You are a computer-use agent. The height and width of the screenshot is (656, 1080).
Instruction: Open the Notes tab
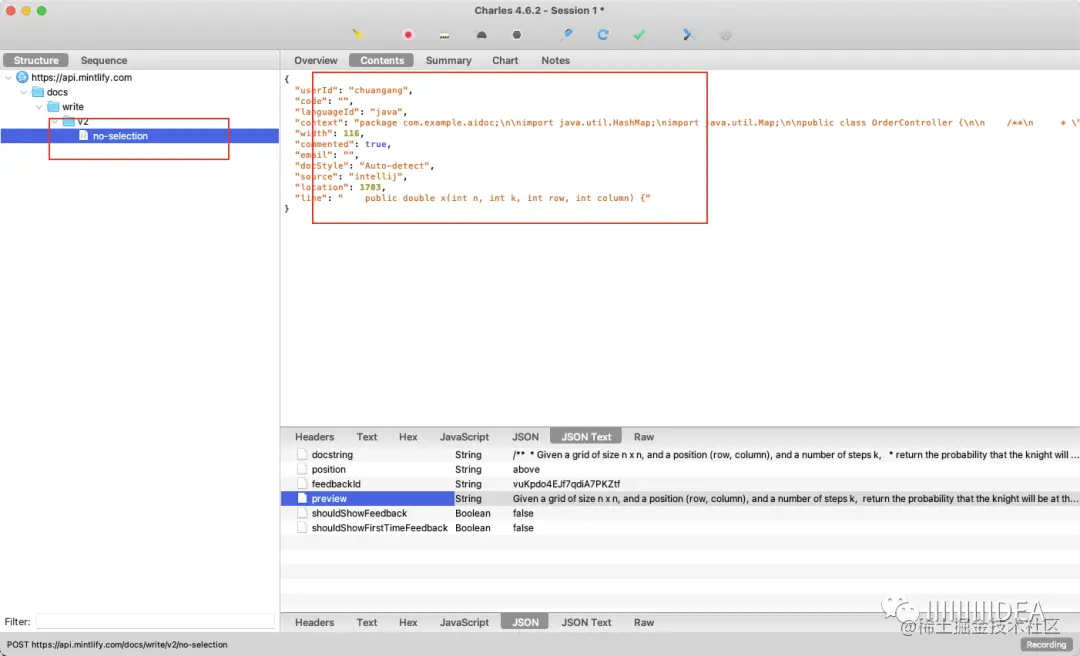[555, 60]
